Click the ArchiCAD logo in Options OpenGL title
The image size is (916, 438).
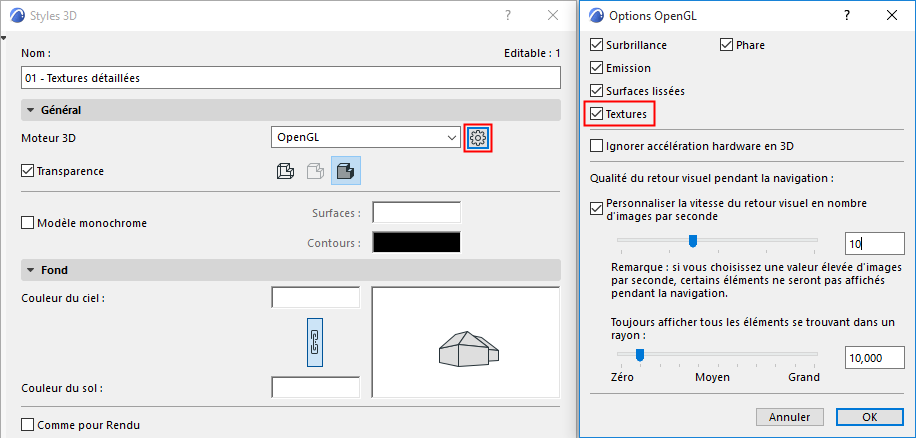[598, 15]
